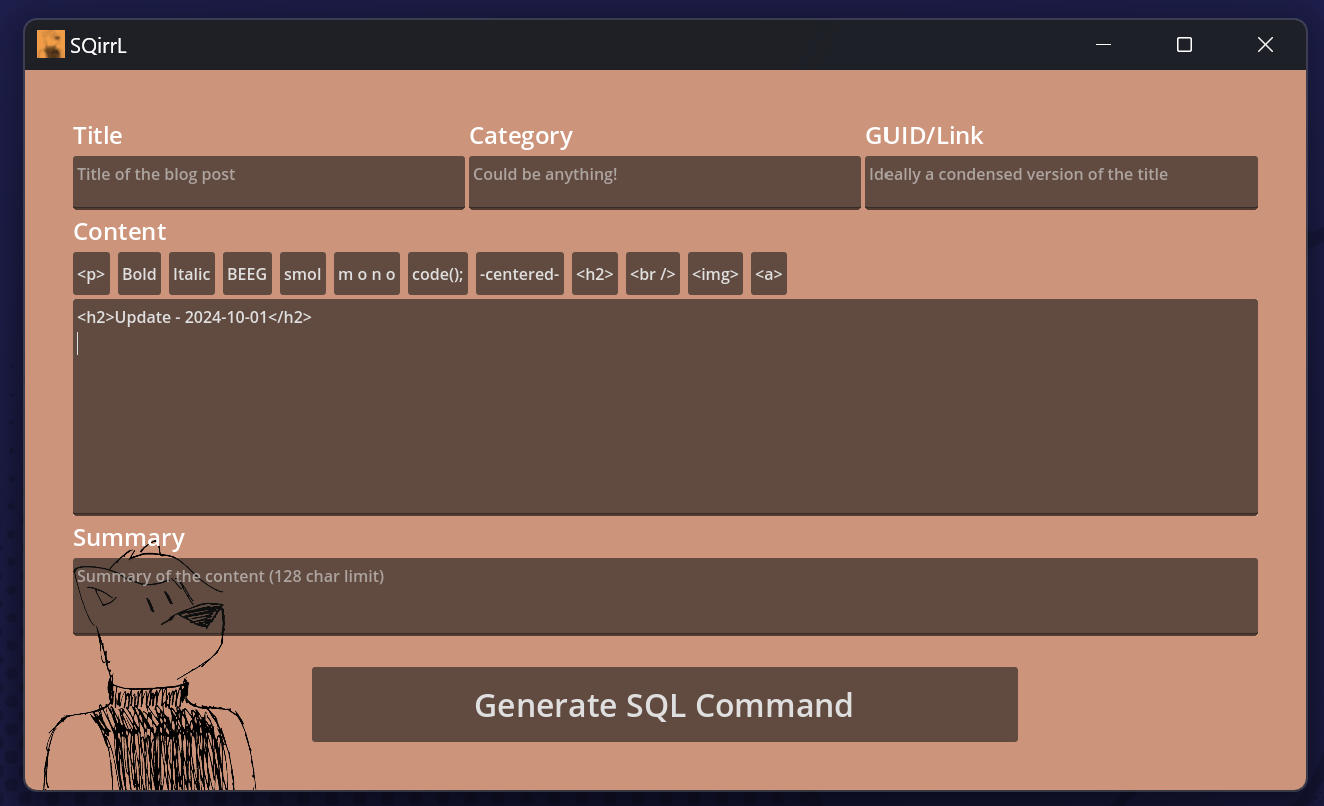Image resolution: width=1324 pixels, height=806 pixels.
Task: Apply -centered- alignment to the content
Action: point(519,273)
